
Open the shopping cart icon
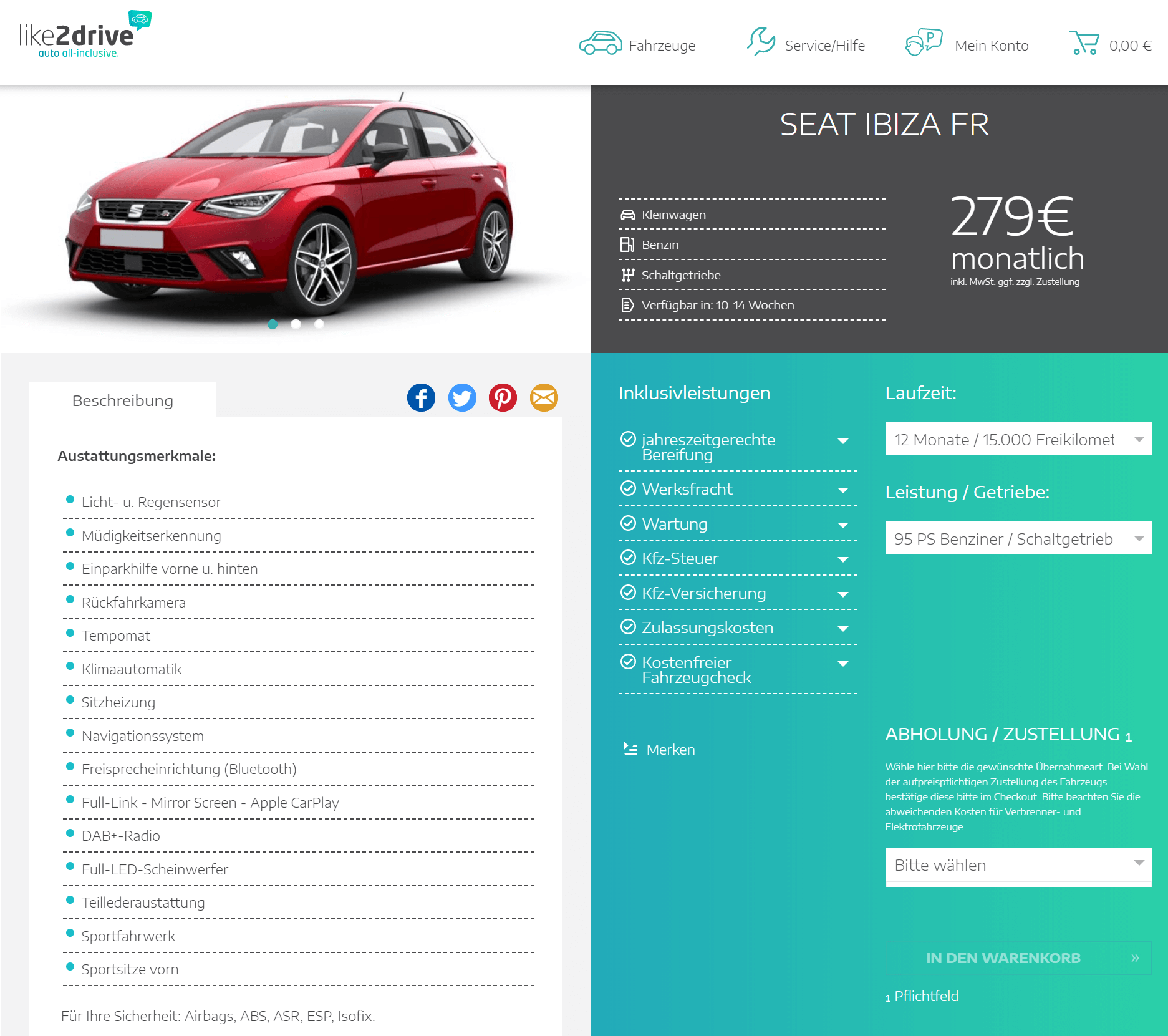1084,42
